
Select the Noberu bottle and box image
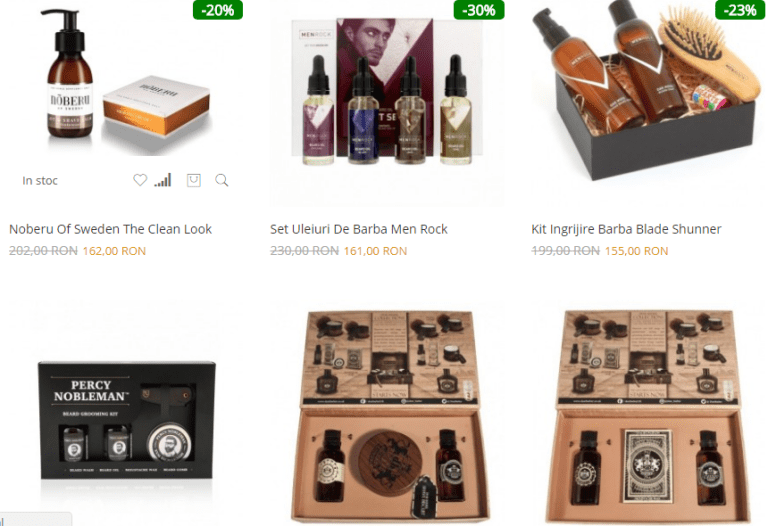click(128, 81)
